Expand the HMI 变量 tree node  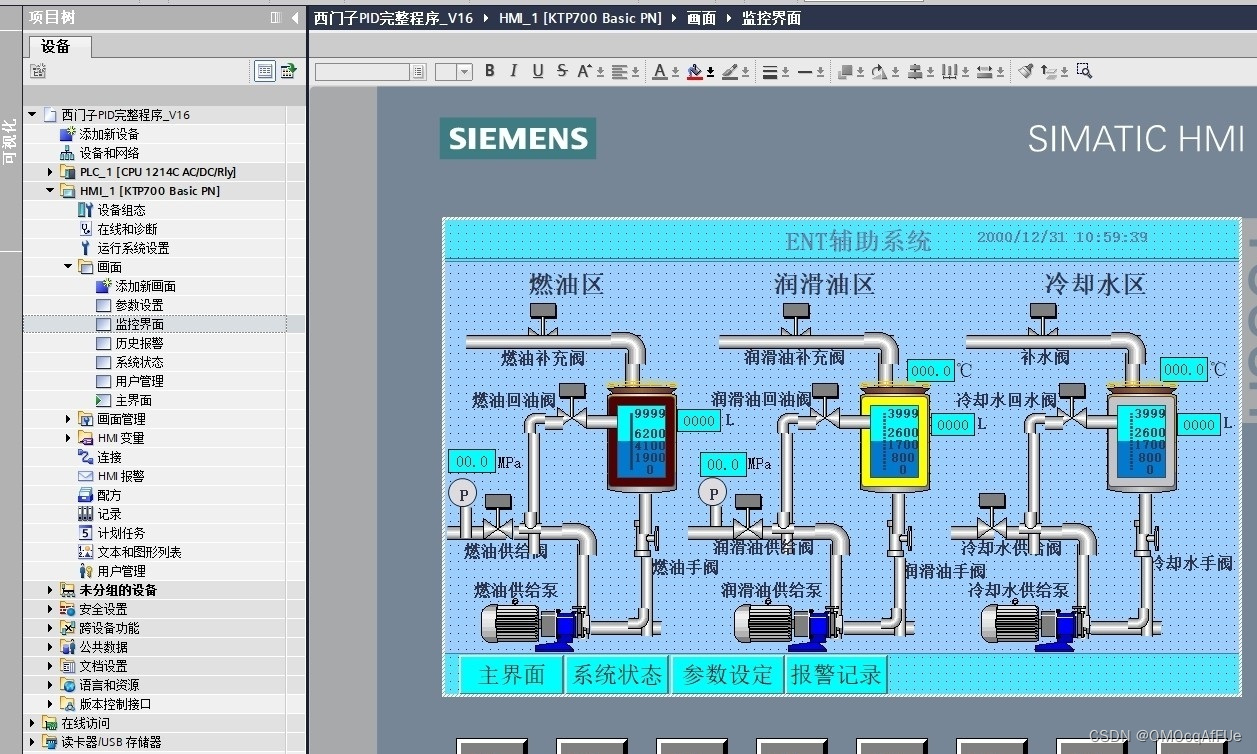click(68, 438)
